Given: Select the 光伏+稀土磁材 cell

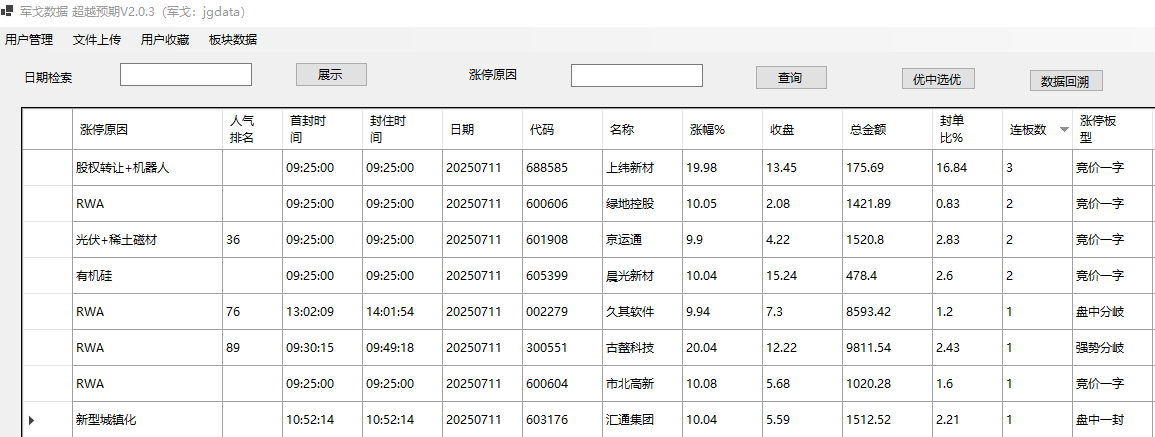Looking at the screenshot, I should coord(148,240).
